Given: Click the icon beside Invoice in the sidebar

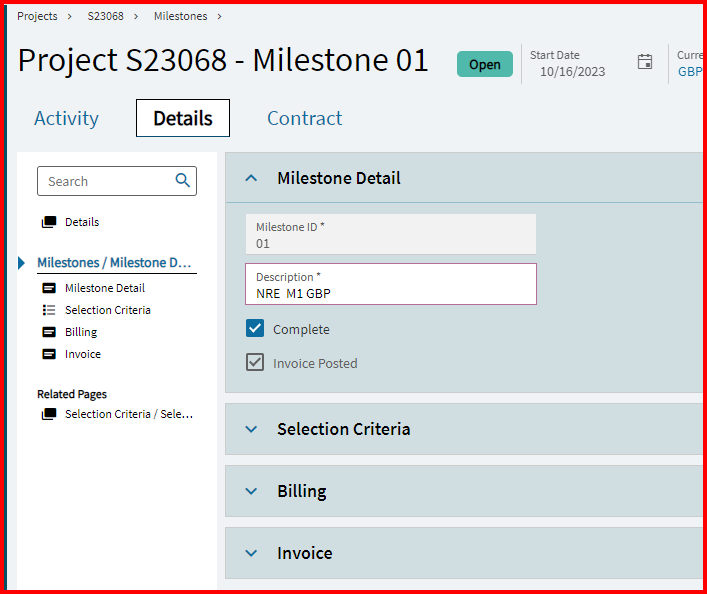Looking at the screenshot, I should [49, 354].
